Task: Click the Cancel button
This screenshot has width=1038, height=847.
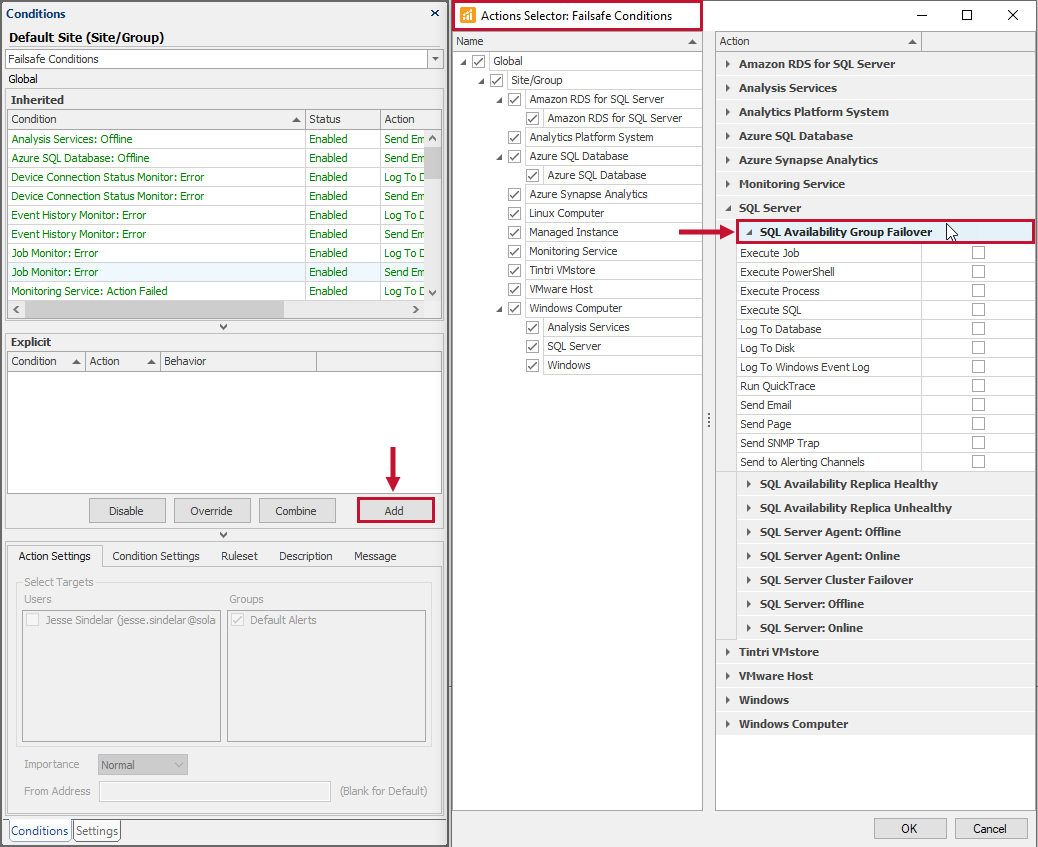Action: point(990,828)
